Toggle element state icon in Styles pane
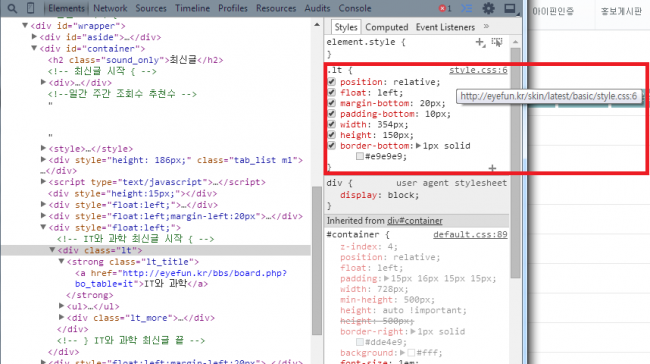This screenshot has width=650, height=364. pyautogui.click(x=497, y=42)
